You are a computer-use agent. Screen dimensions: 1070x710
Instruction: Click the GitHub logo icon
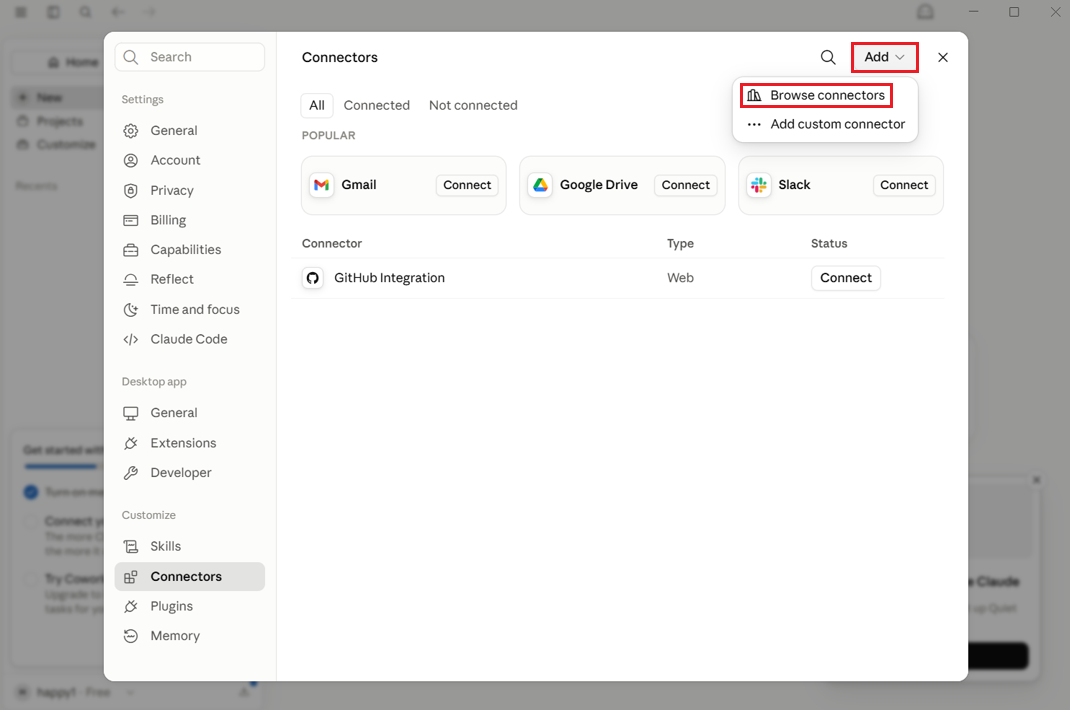[313, 278]
